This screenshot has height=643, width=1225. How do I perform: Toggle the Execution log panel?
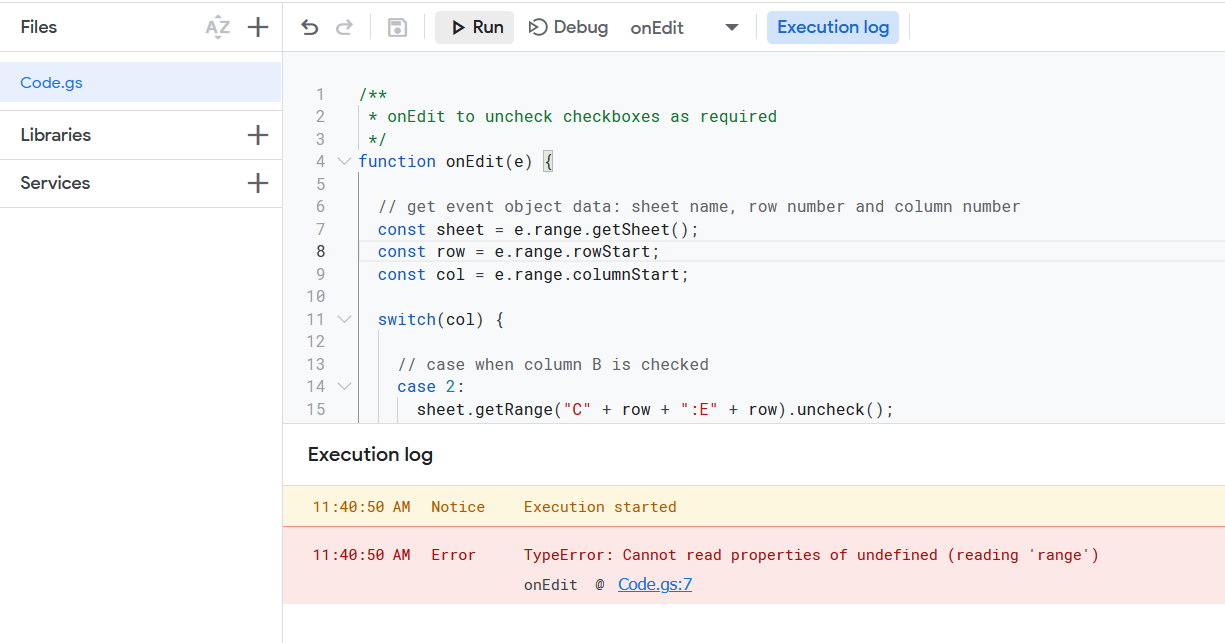[832, 28]
